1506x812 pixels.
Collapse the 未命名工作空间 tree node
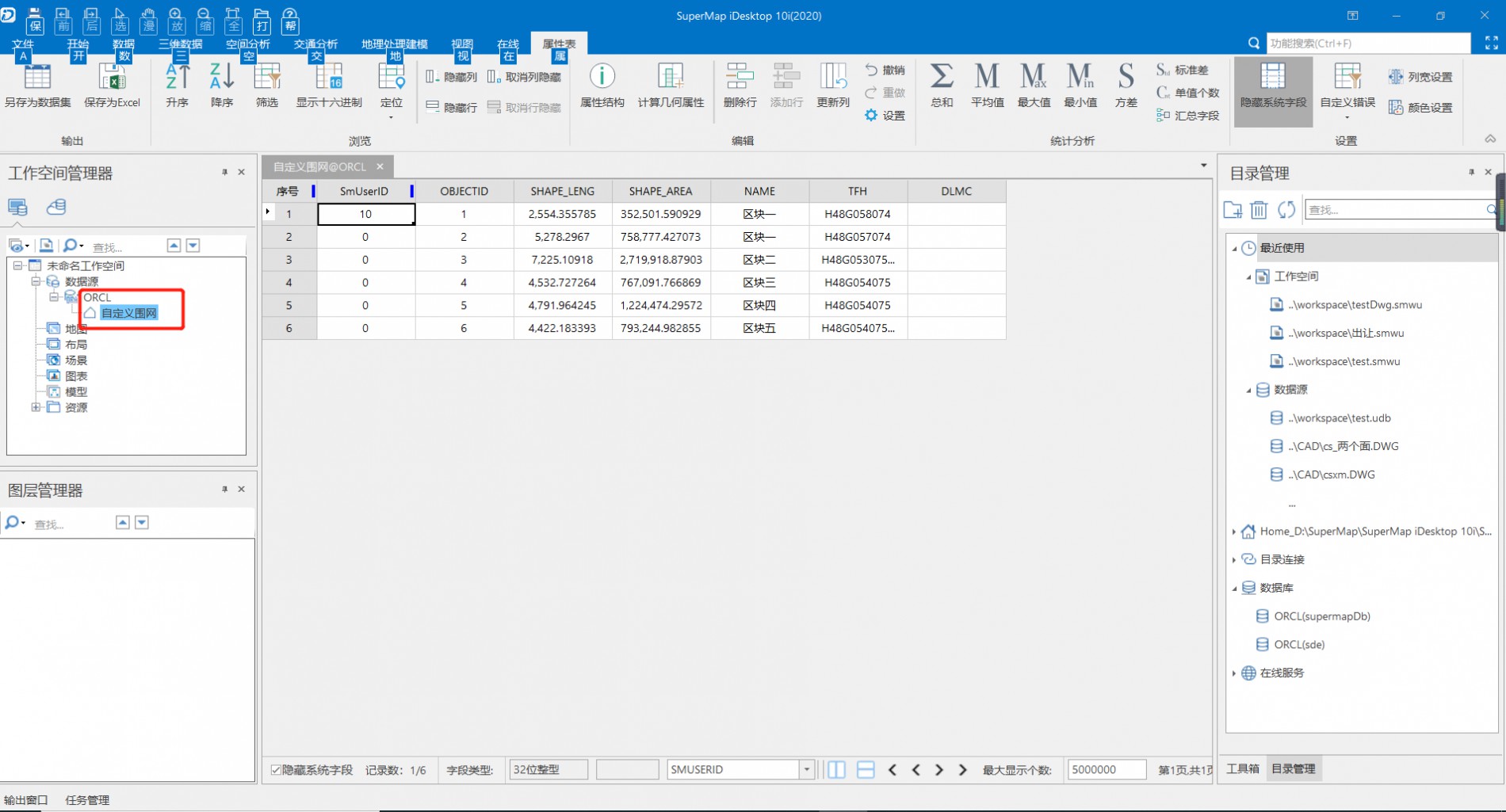point(17,265)
